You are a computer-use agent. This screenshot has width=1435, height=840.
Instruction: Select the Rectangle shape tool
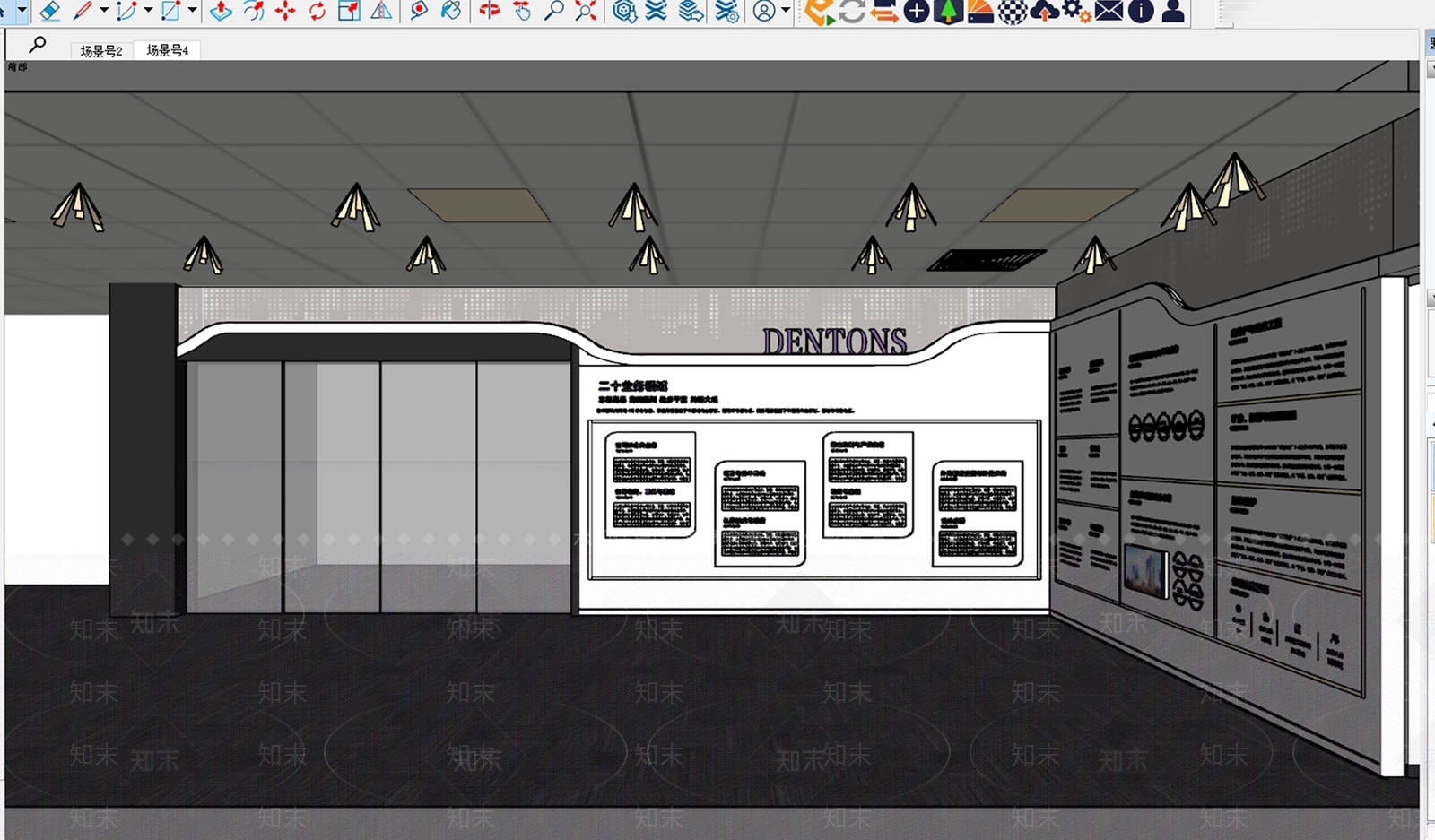point(170,11)
